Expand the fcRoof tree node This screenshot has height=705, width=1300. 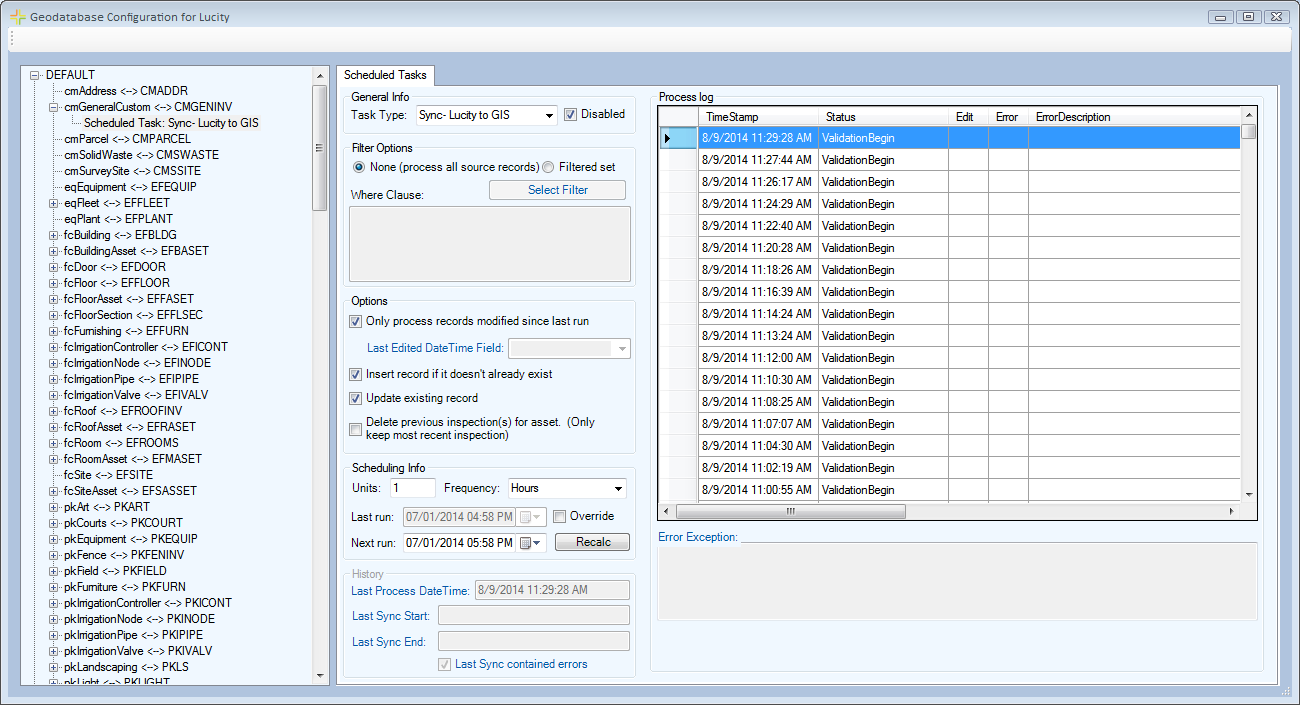[x=54, y=411]
